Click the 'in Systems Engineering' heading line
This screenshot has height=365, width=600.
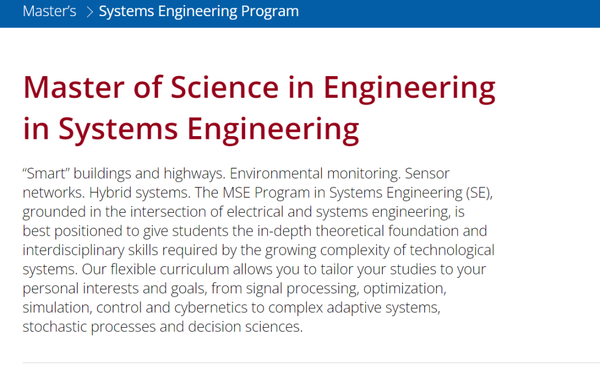tap(191, 129)
